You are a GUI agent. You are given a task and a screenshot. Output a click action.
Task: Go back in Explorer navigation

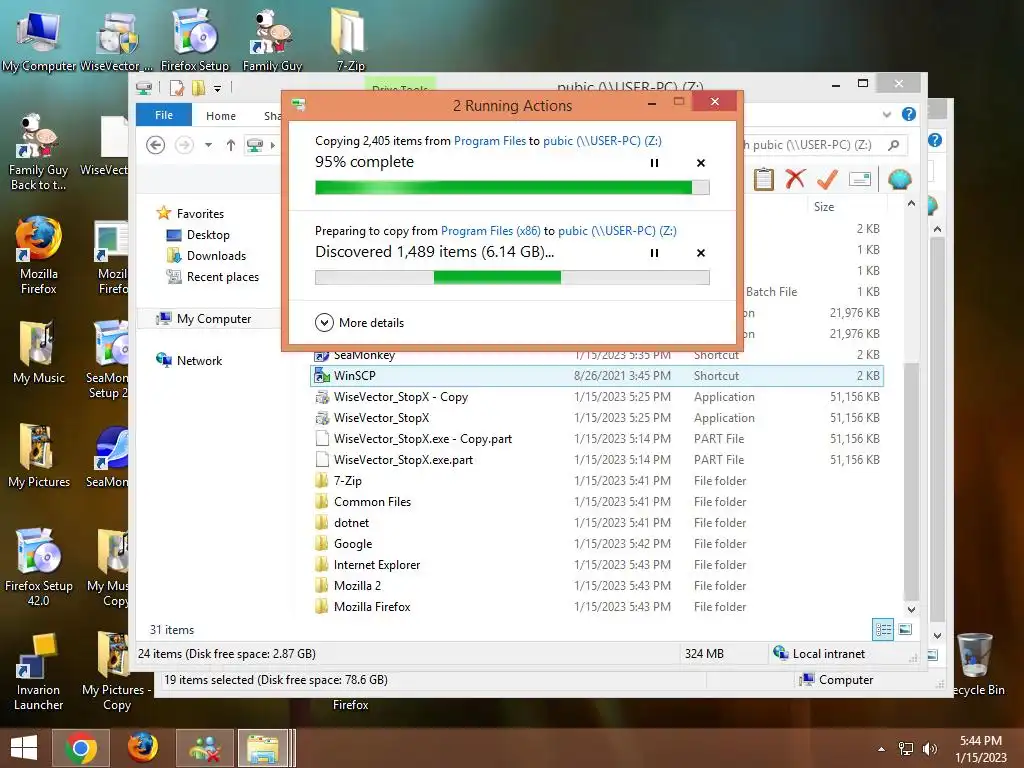[x=155, y=145]
